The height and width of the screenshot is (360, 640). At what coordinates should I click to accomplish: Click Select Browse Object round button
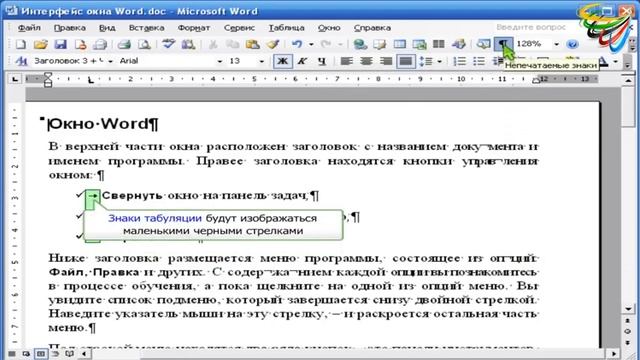[628, 331]
